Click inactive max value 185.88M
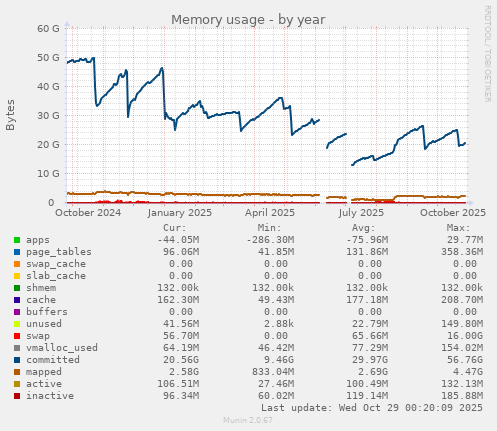This screenshot has height=431, width=497. click(462, 396)
